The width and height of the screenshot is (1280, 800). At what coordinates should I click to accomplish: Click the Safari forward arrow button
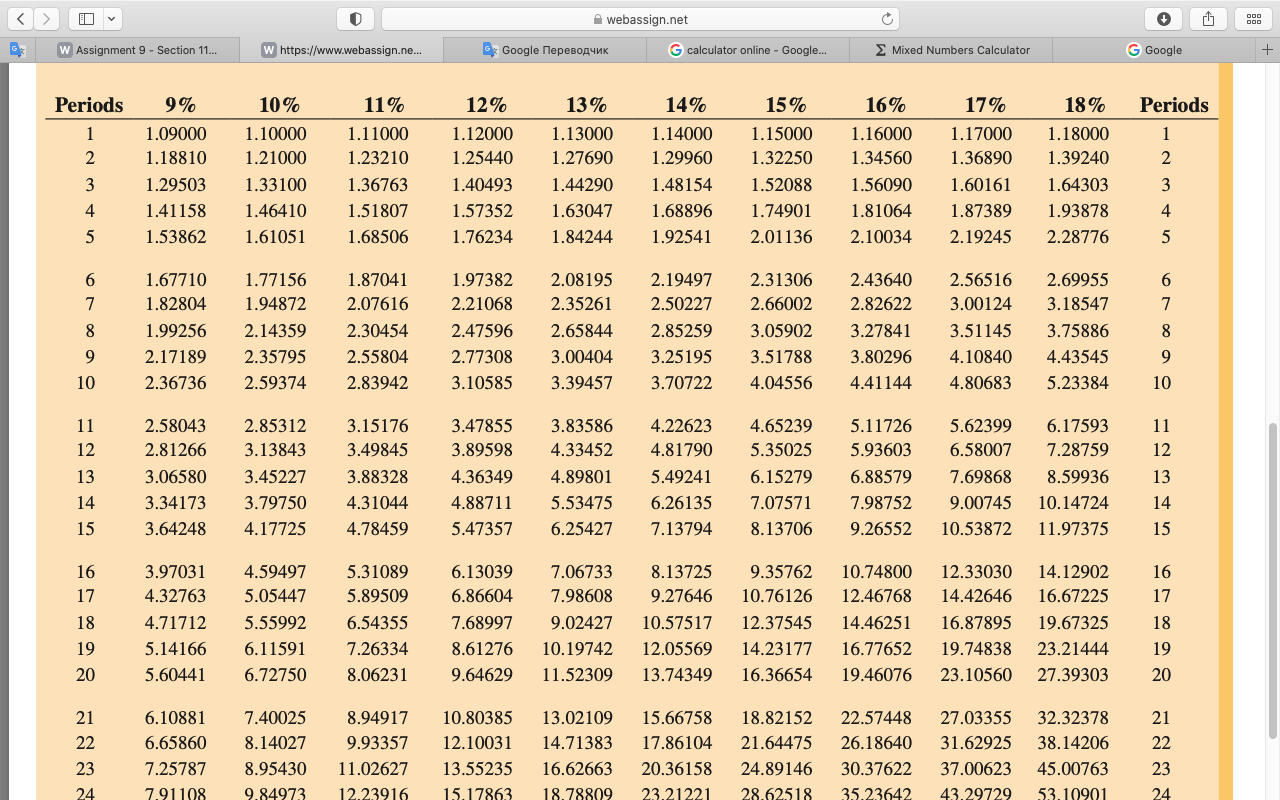coord(47,19)
